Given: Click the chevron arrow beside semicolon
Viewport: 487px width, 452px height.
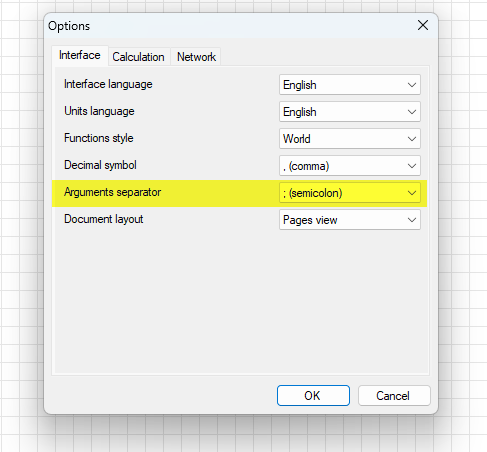Looking at the screenshot, I should pos(412,193).
